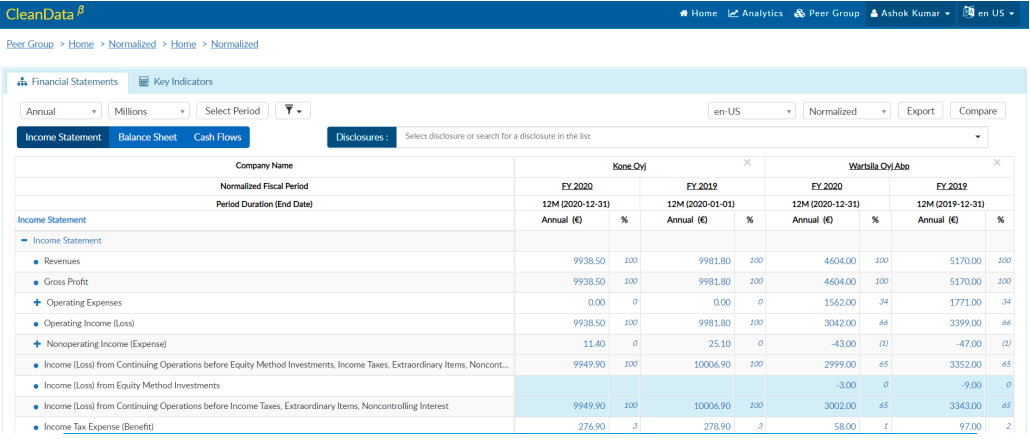
Task: Expand Nonoperating Income (Expense) row
Action: (37, 344)
